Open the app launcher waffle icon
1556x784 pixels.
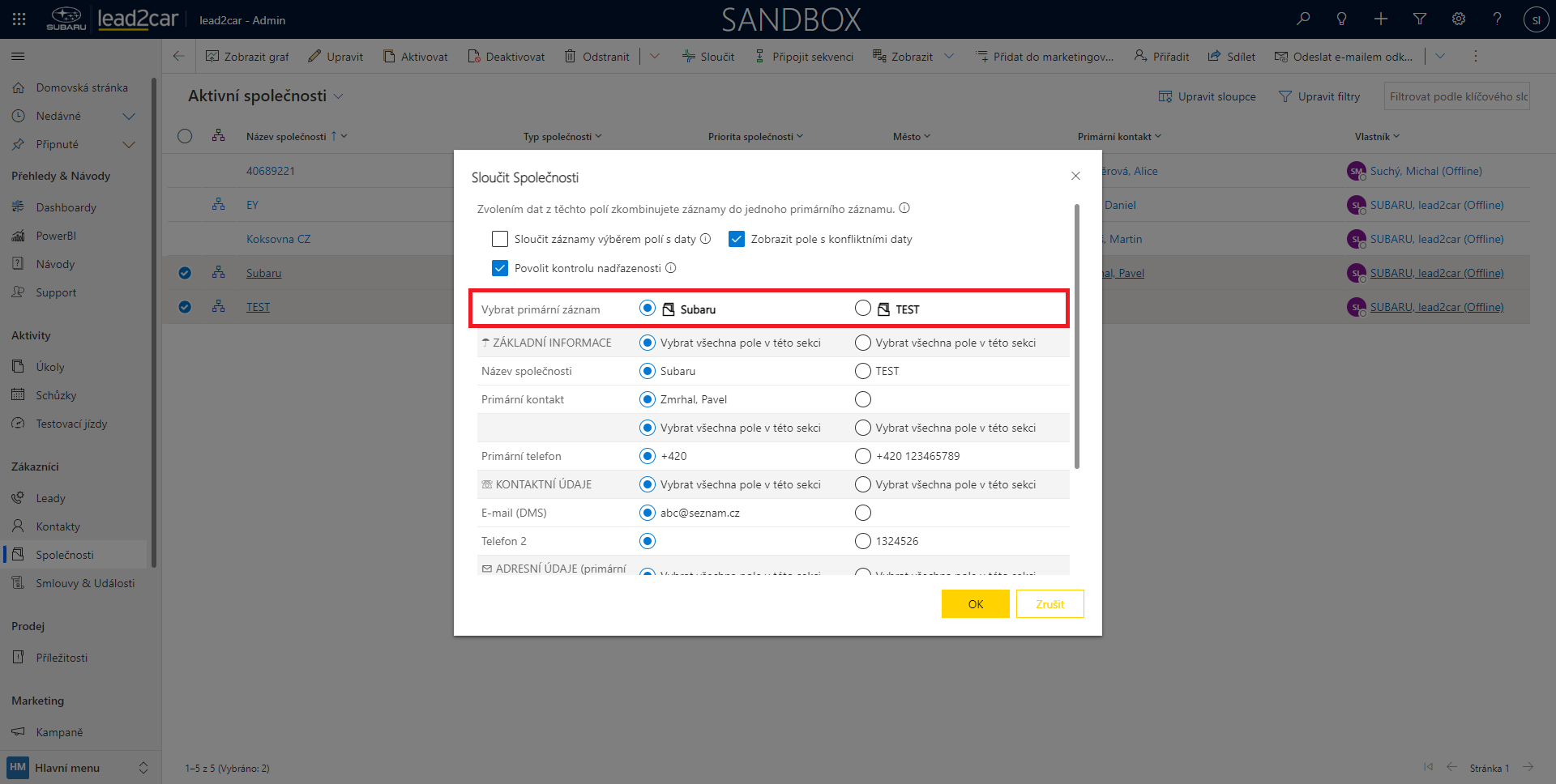19,19
